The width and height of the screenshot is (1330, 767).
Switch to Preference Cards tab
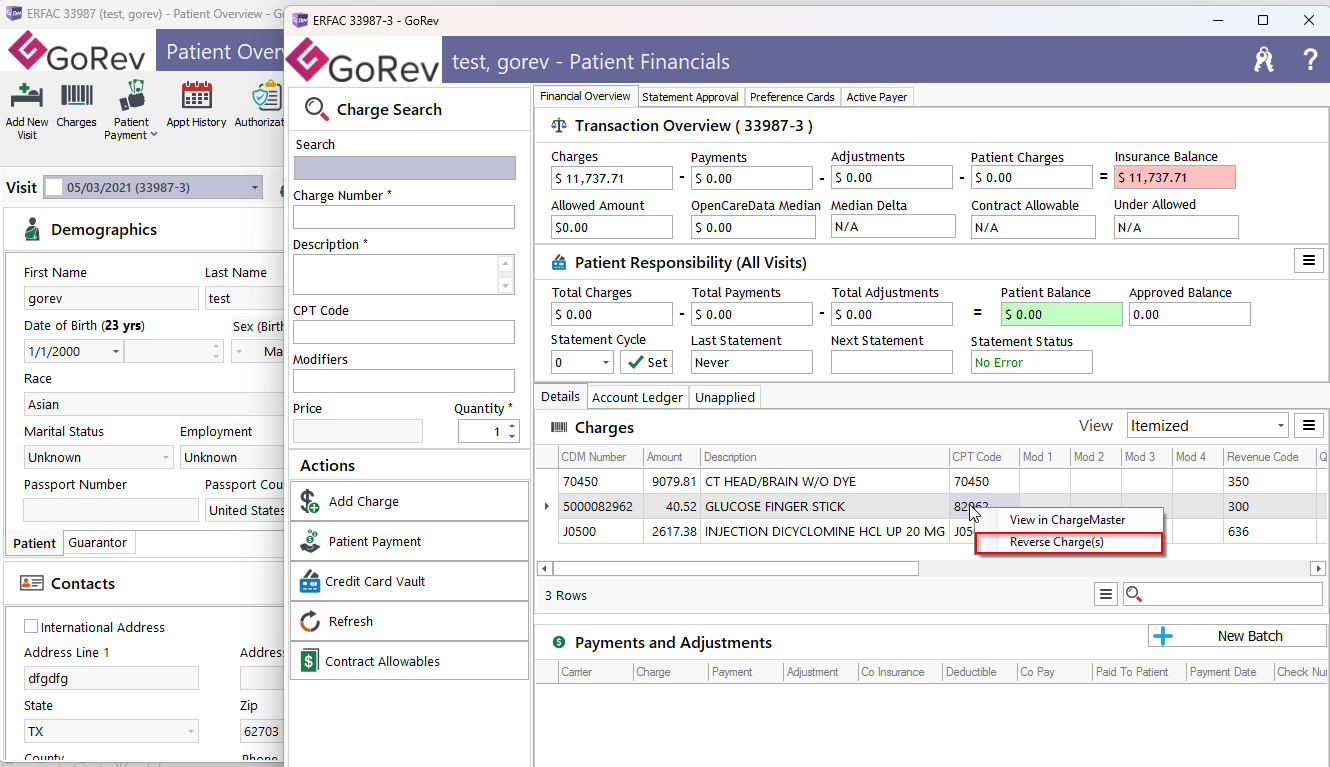792,97
